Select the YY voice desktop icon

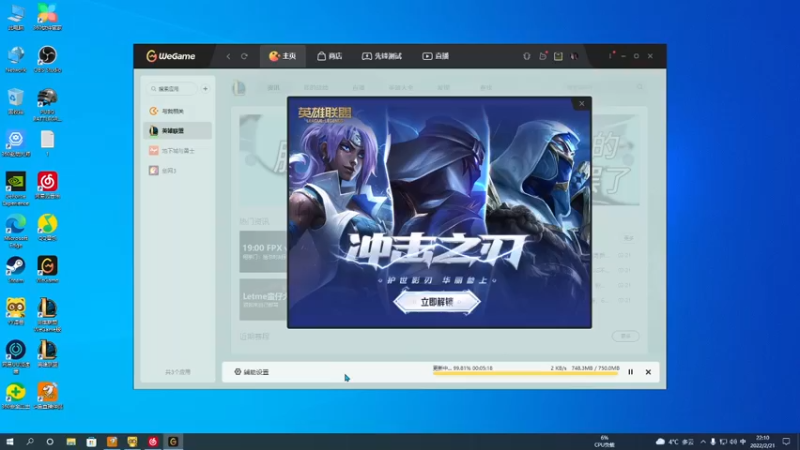click(x=16, y=312)
